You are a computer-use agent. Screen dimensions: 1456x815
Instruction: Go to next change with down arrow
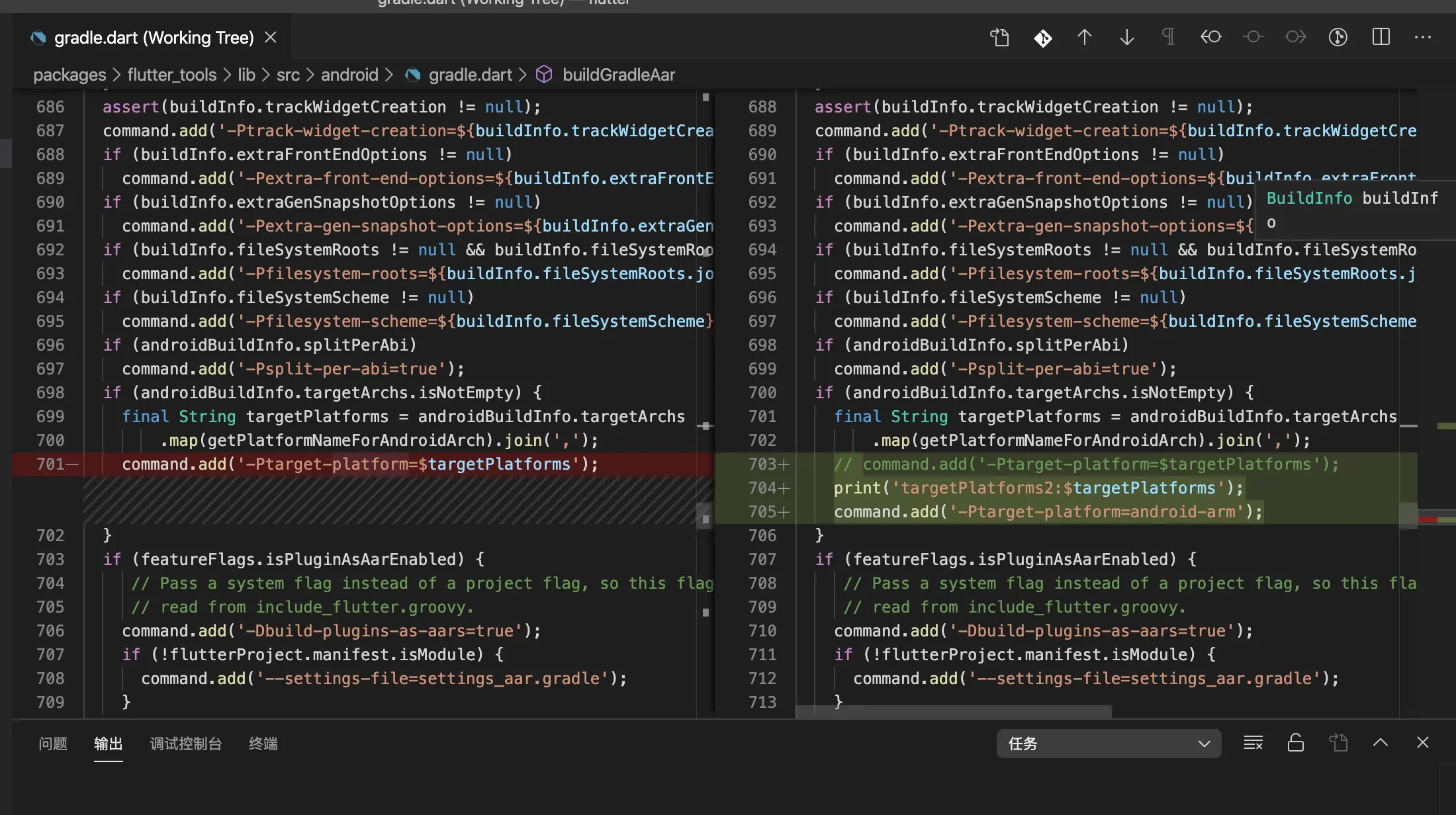(x=1126, y=37)
